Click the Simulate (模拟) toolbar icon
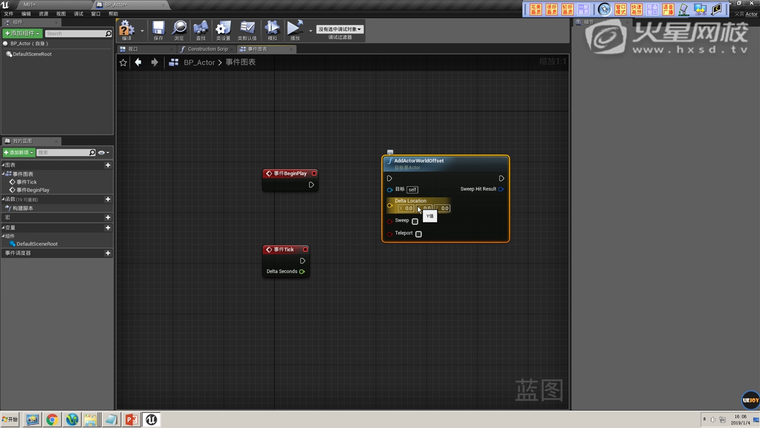This screenshot has width=760, height=428. tap(272, 29)
